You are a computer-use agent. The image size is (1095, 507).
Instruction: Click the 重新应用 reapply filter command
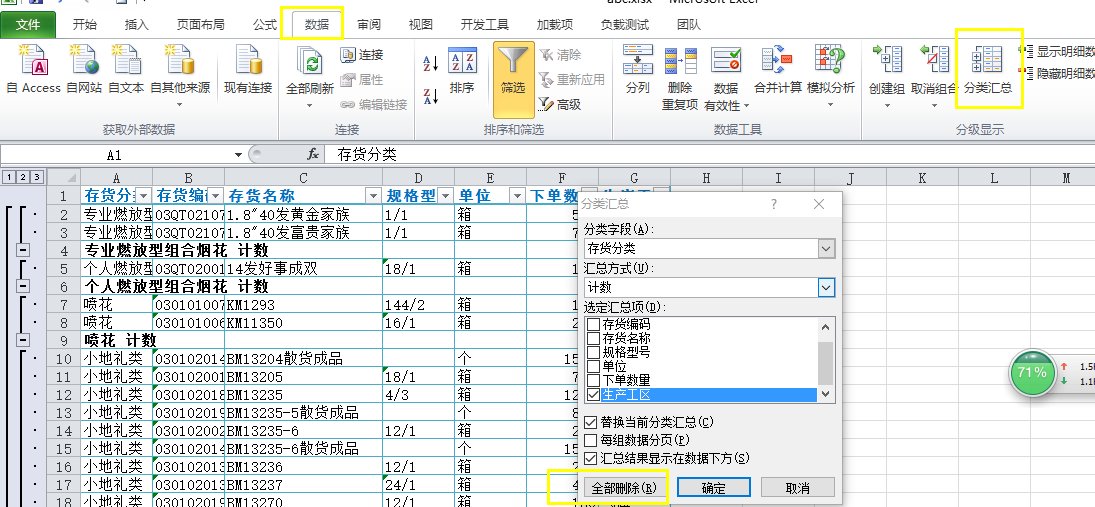coord(571,80)
